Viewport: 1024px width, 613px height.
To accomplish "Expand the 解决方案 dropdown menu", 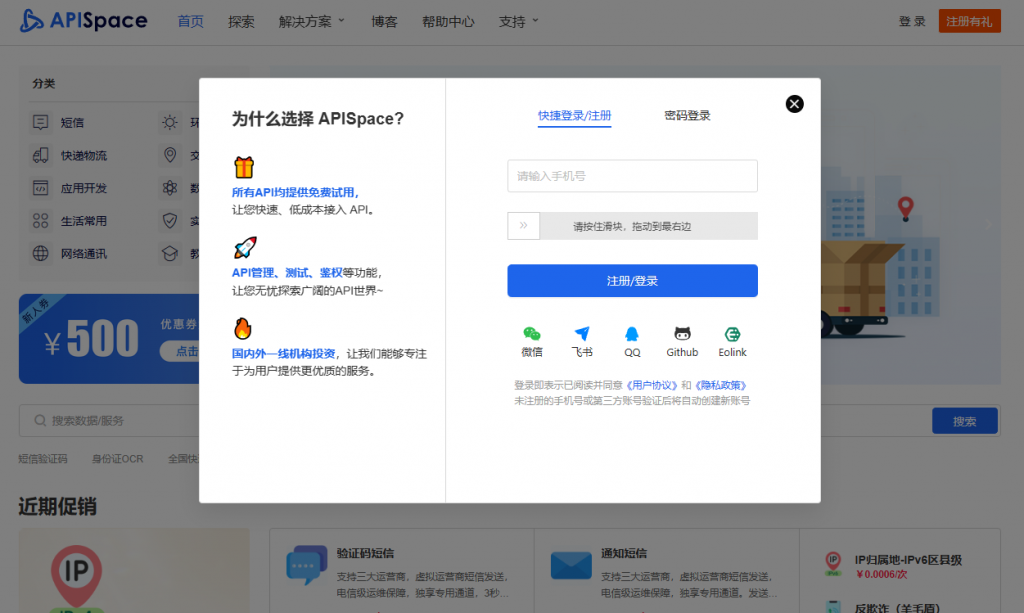I will click(x=312, y=22).
